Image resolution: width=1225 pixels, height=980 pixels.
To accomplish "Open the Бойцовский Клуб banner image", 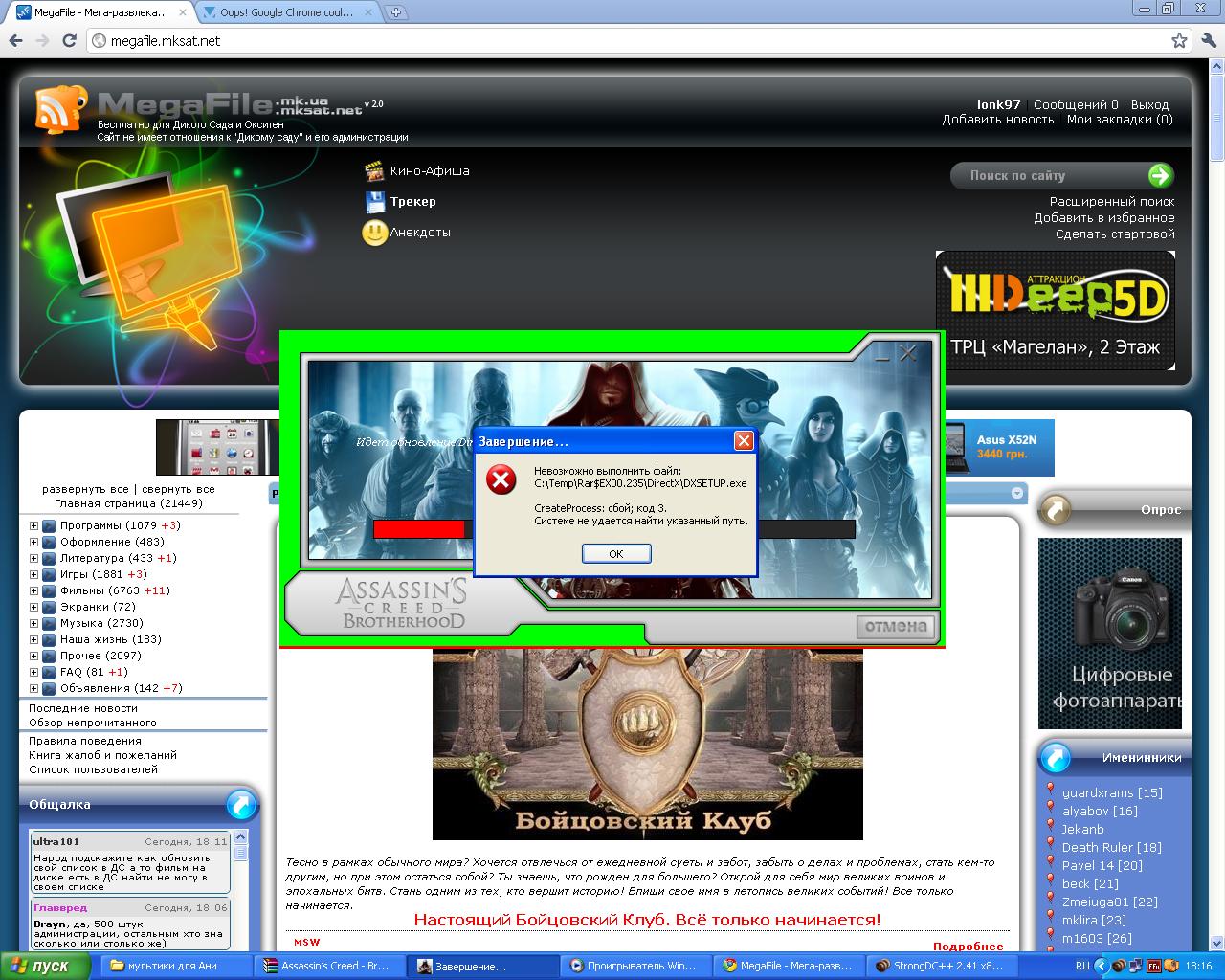I will click(x=648, y=745).
